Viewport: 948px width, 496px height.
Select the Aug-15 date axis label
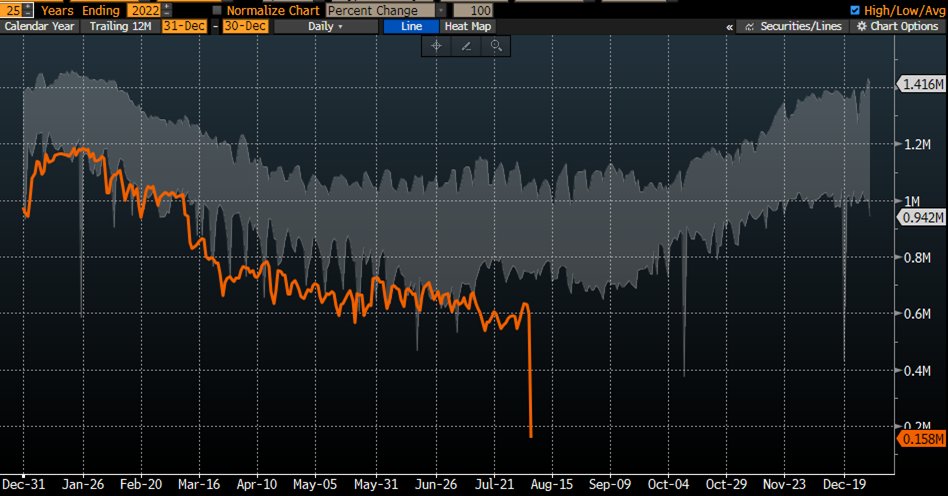(552, 484)
